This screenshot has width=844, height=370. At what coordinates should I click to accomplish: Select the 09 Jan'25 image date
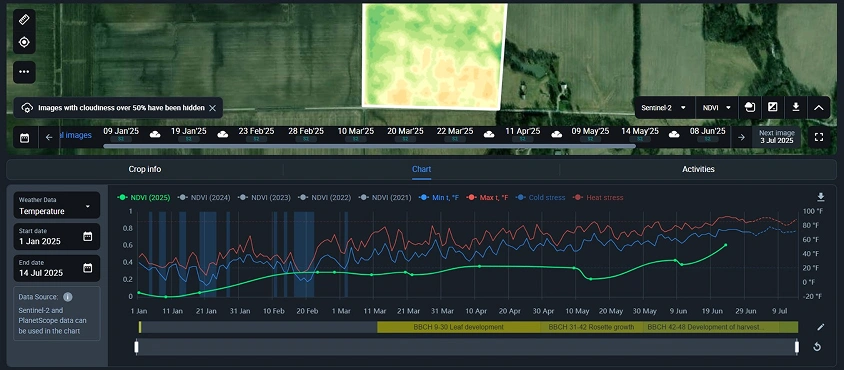121,134
